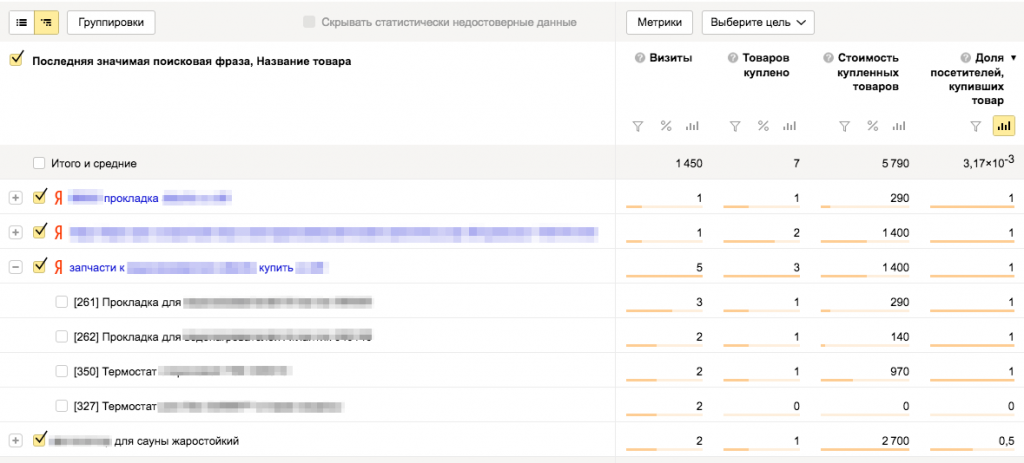Select the [261] Прокладка для product row
1024x463 pixels.
click(62, 302)
